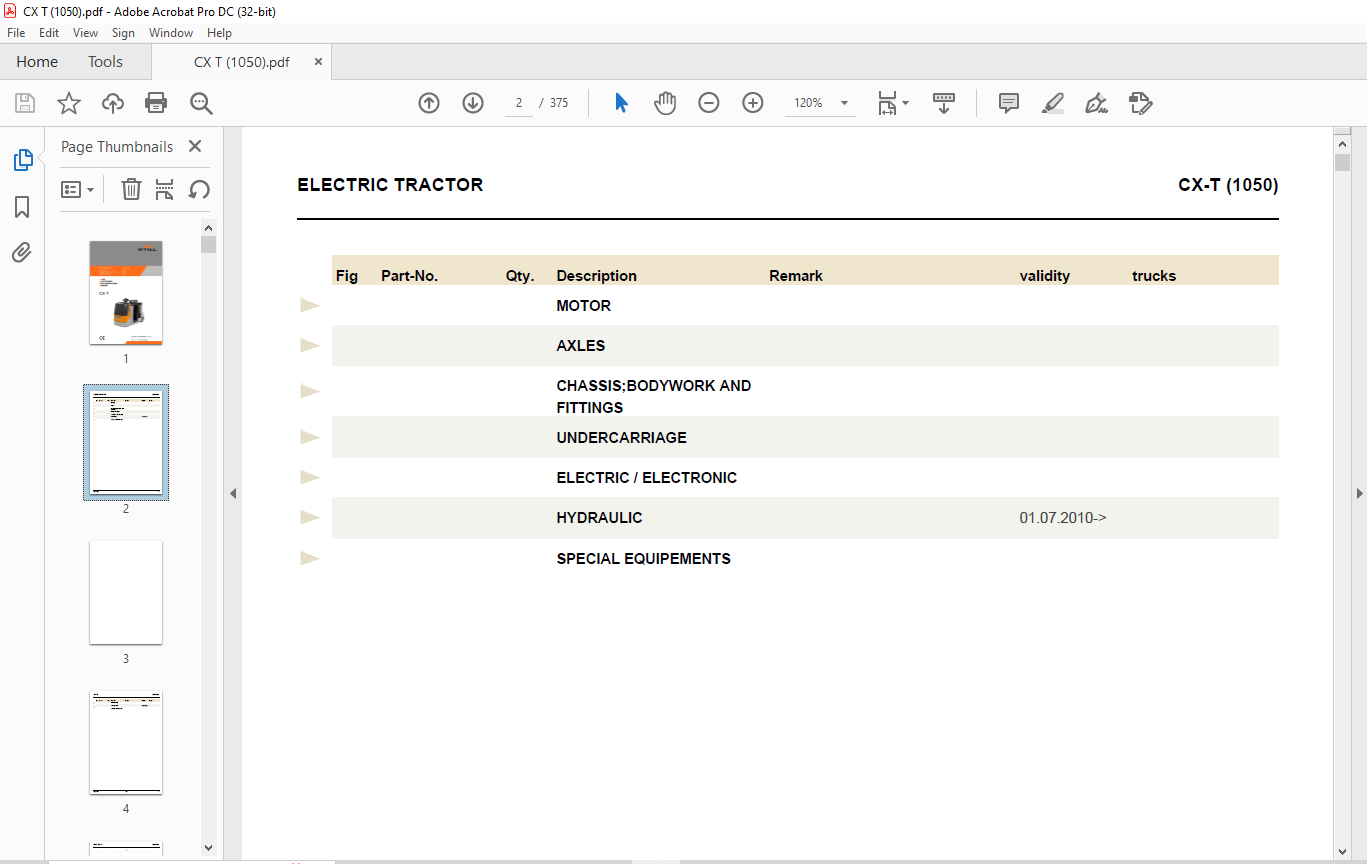The width and height of the screenshot is (1367, 864).
Task: Close the CX T (1050).pdf tab
Action: tap(318, 62)
